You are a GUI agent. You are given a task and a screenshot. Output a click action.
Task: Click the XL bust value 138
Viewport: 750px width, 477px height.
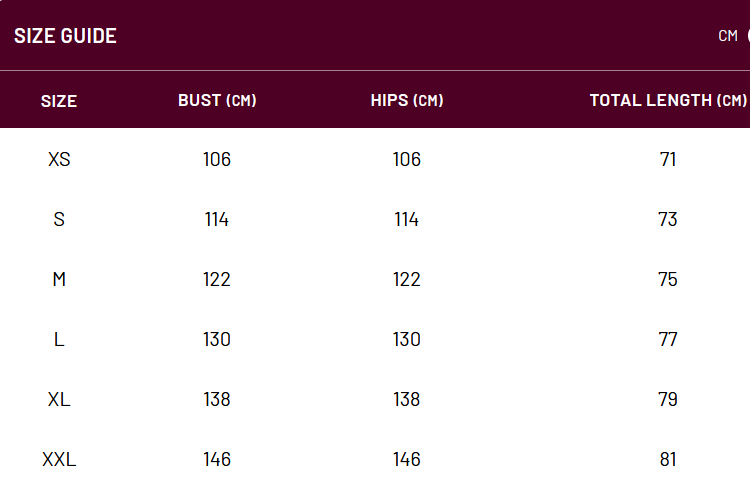[217, 399]
